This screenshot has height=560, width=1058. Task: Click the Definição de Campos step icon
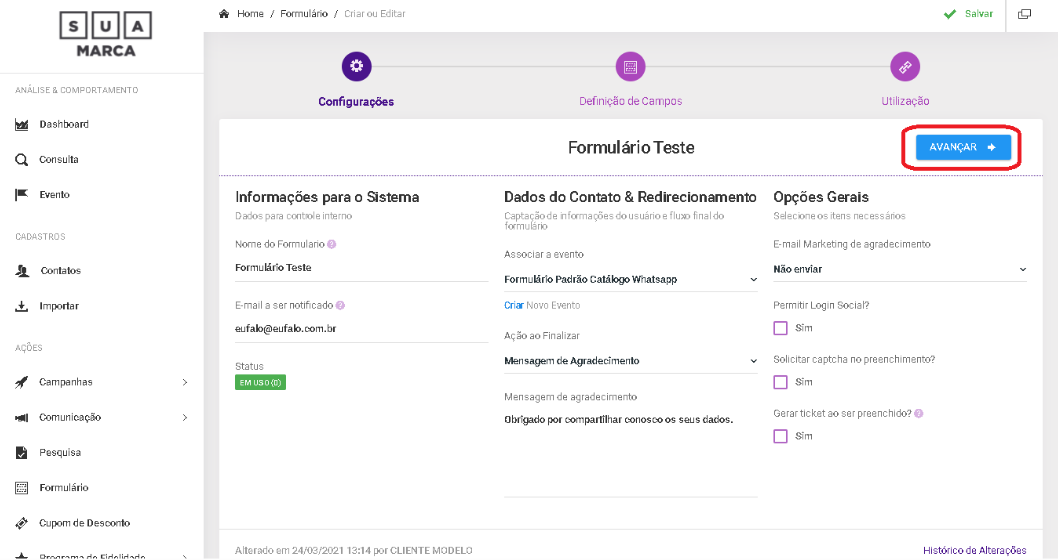pos(630,67)
